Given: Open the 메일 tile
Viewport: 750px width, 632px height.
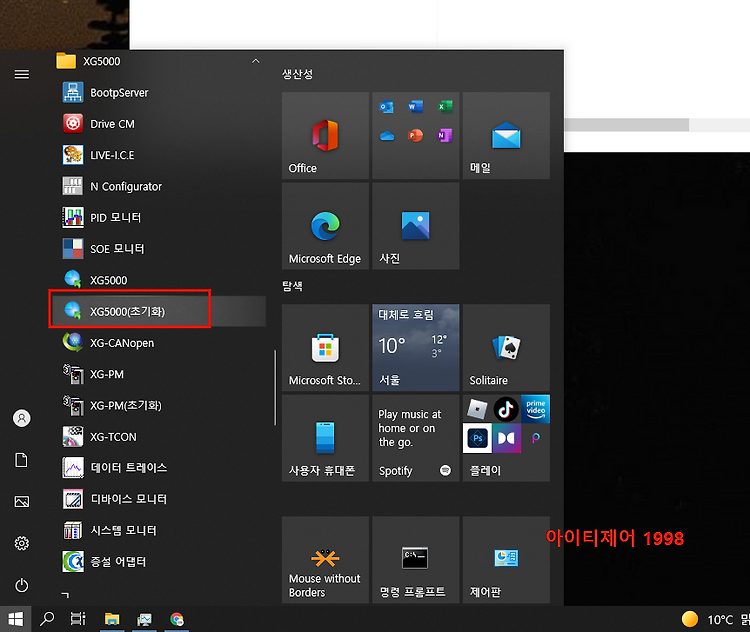Looking at the screenshot, I should pos(506,136).
